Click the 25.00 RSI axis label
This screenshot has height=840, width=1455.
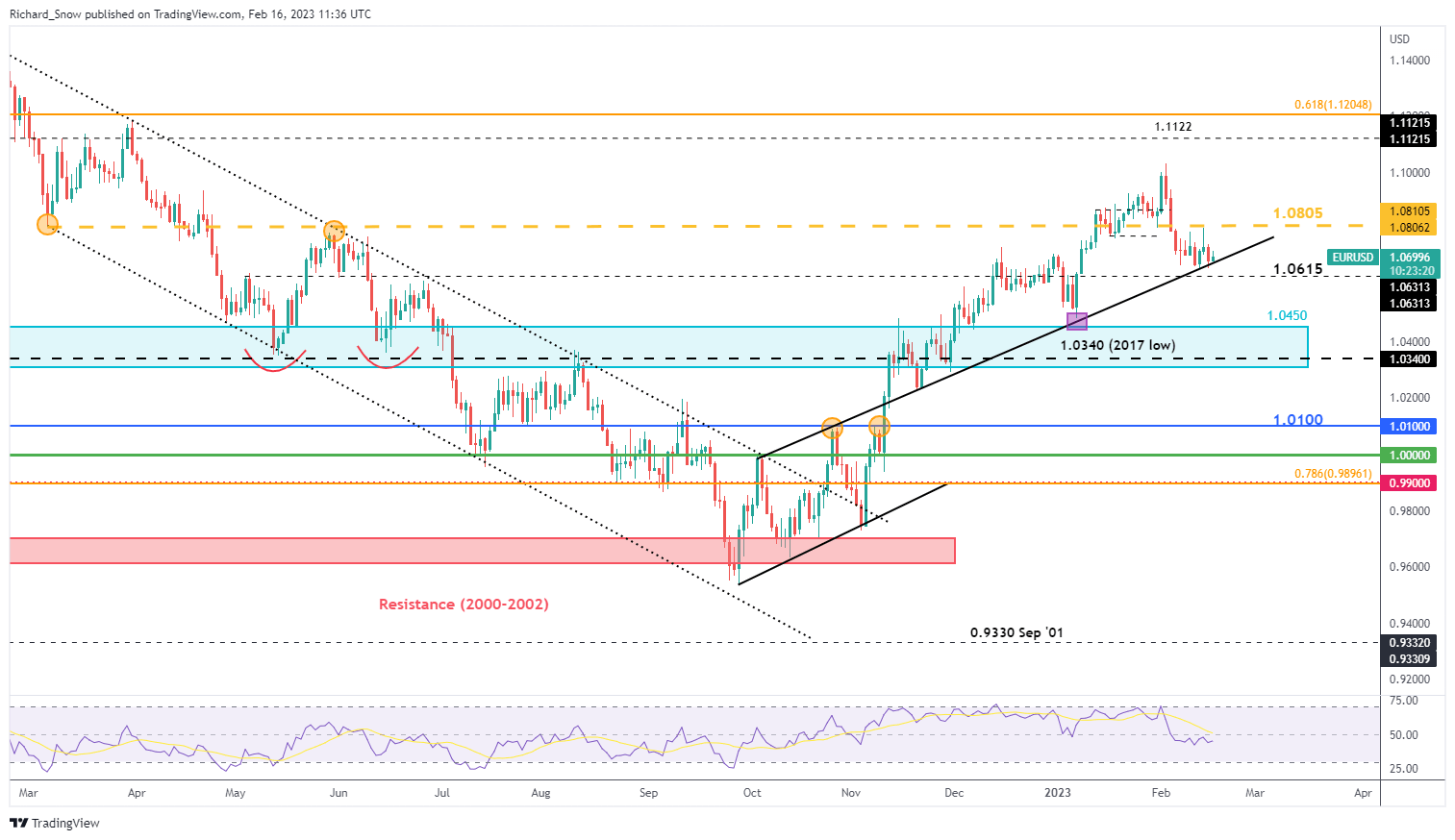click(x=1404, y=769)
